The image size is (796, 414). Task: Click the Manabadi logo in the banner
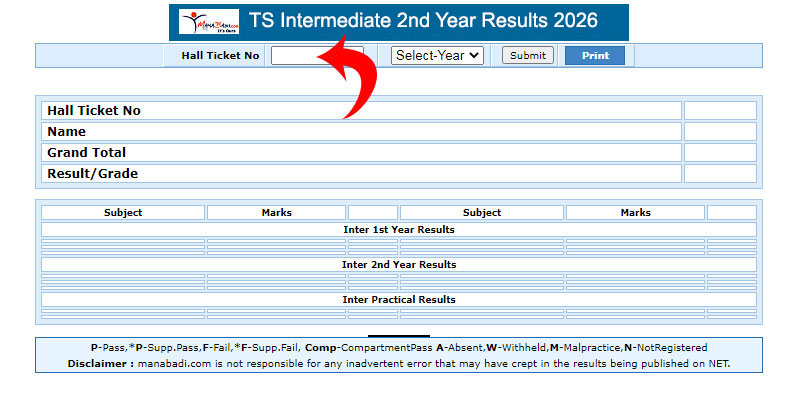coord(208,21)
